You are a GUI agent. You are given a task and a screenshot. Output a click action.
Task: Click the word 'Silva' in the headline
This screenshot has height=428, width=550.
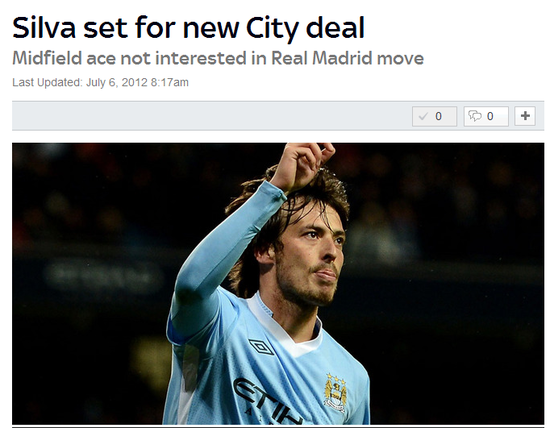44,28
